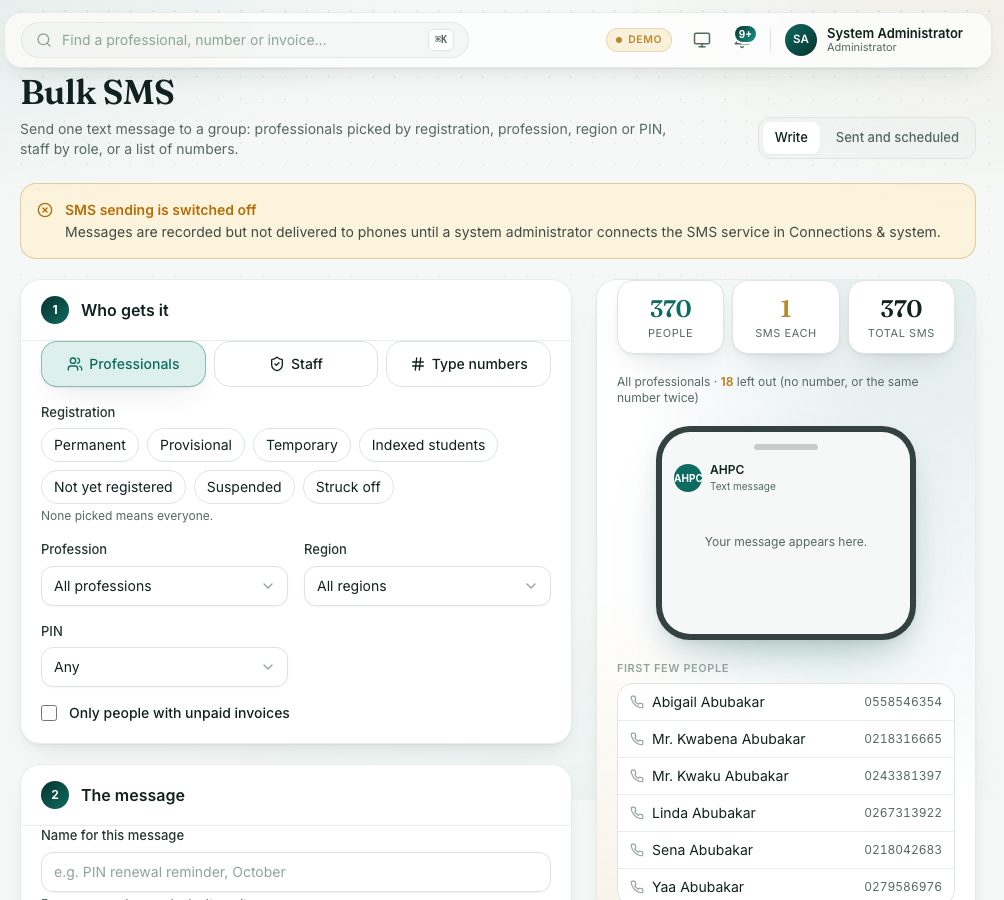1004x900 pixels.
Task: Select the Type numbers recipient tab
Action: (x=469, y=364)
